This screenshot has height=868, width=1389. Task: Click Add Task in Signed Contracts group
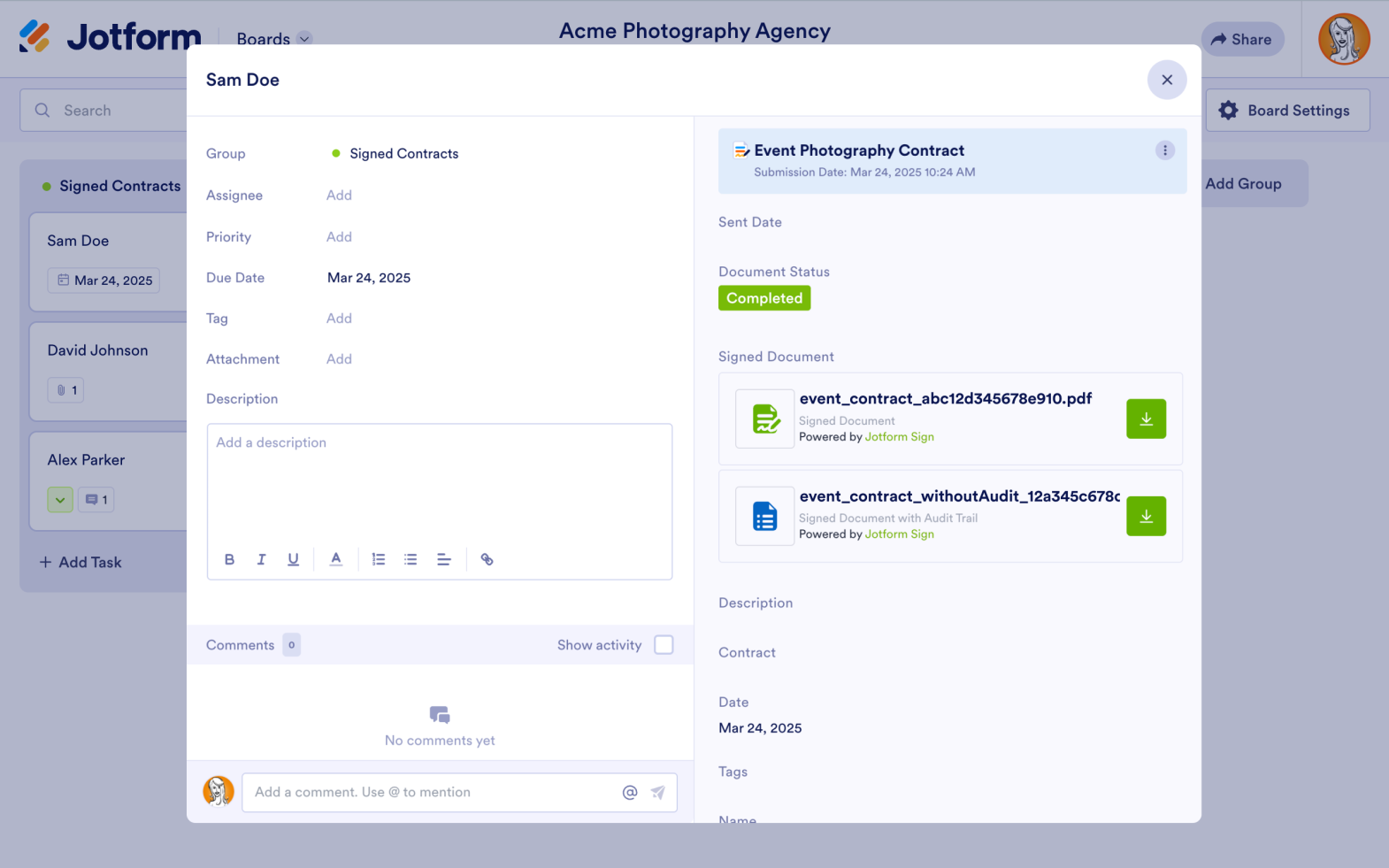click(x=81, y=563)
